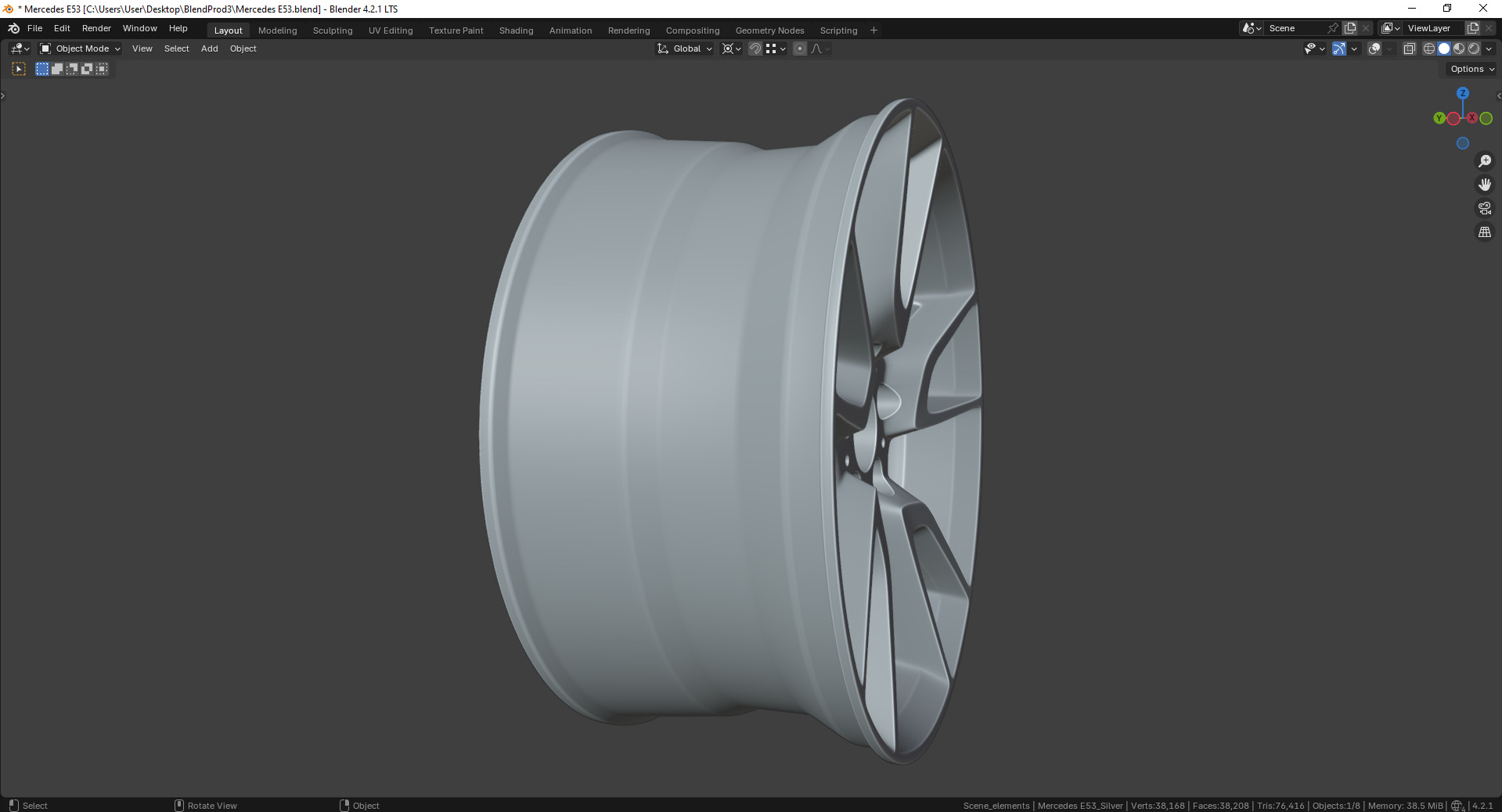Switch to the Geometry Nodes workspace
This screenshot has height=812, width=1502.
pos(770,31)
